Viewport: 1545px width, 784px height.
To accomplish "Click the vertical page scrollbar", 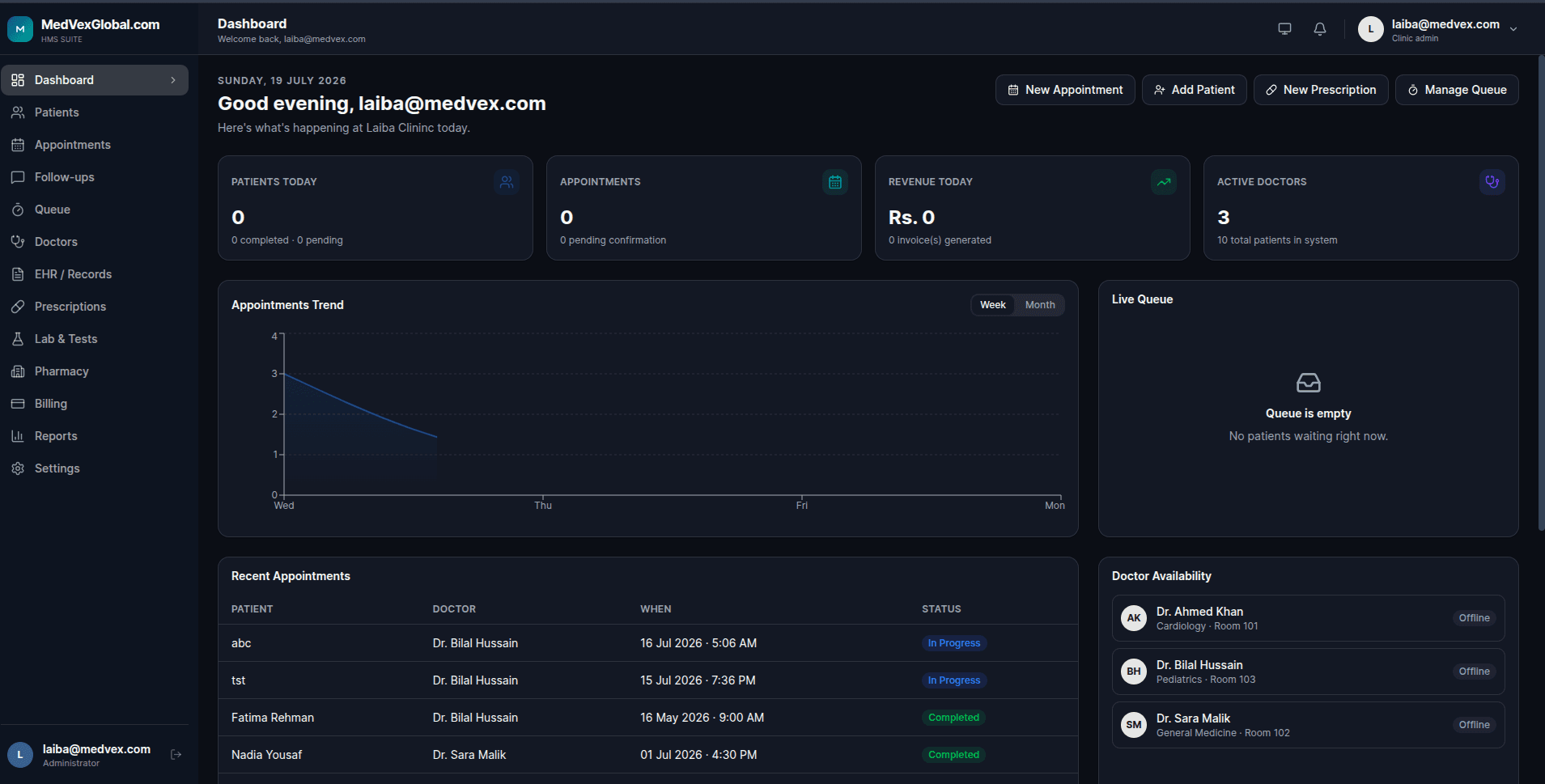I will point(1540,291).
